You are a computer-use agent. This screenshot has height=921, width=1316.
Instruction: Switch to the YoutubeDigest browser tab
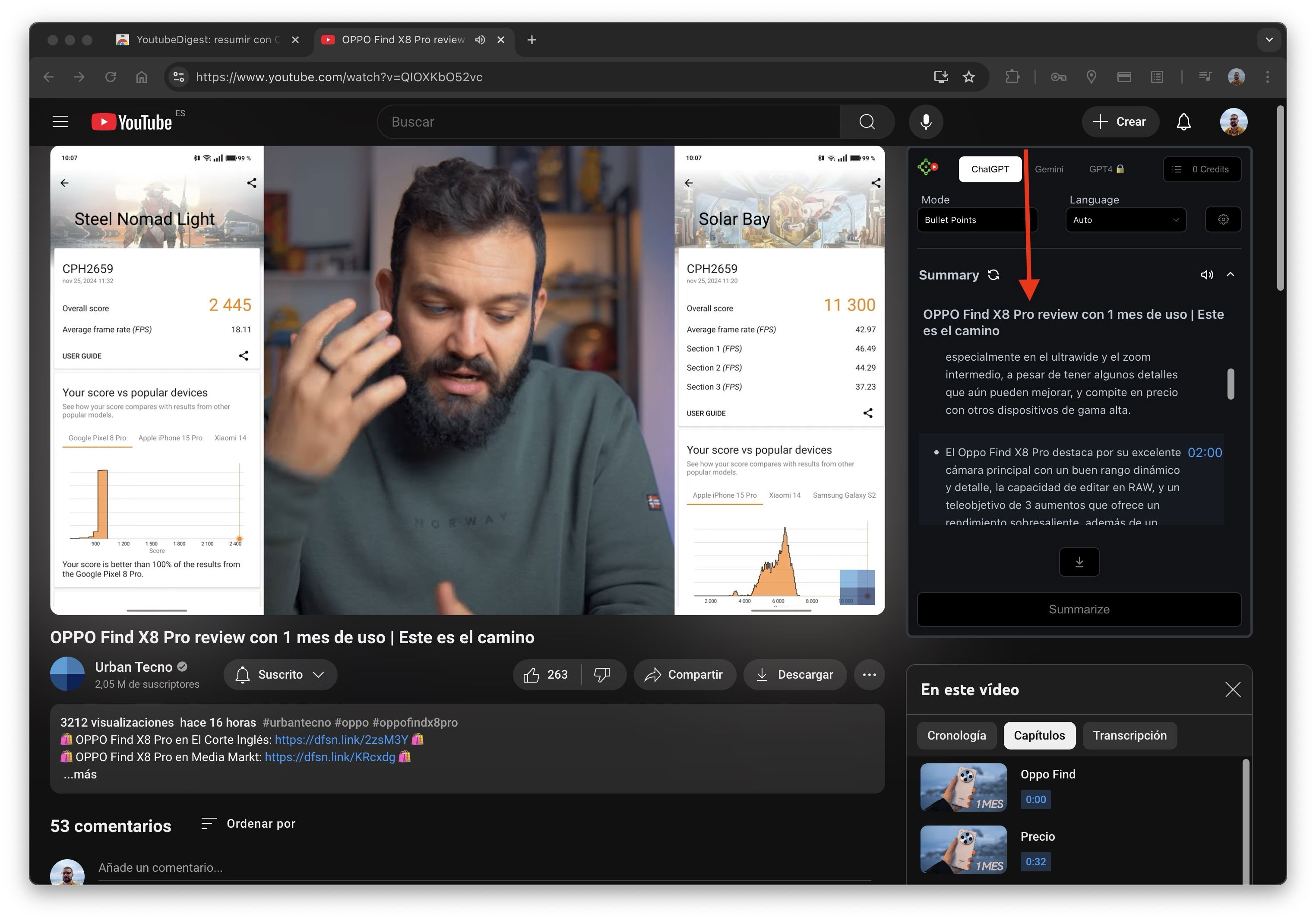(208, 40)
